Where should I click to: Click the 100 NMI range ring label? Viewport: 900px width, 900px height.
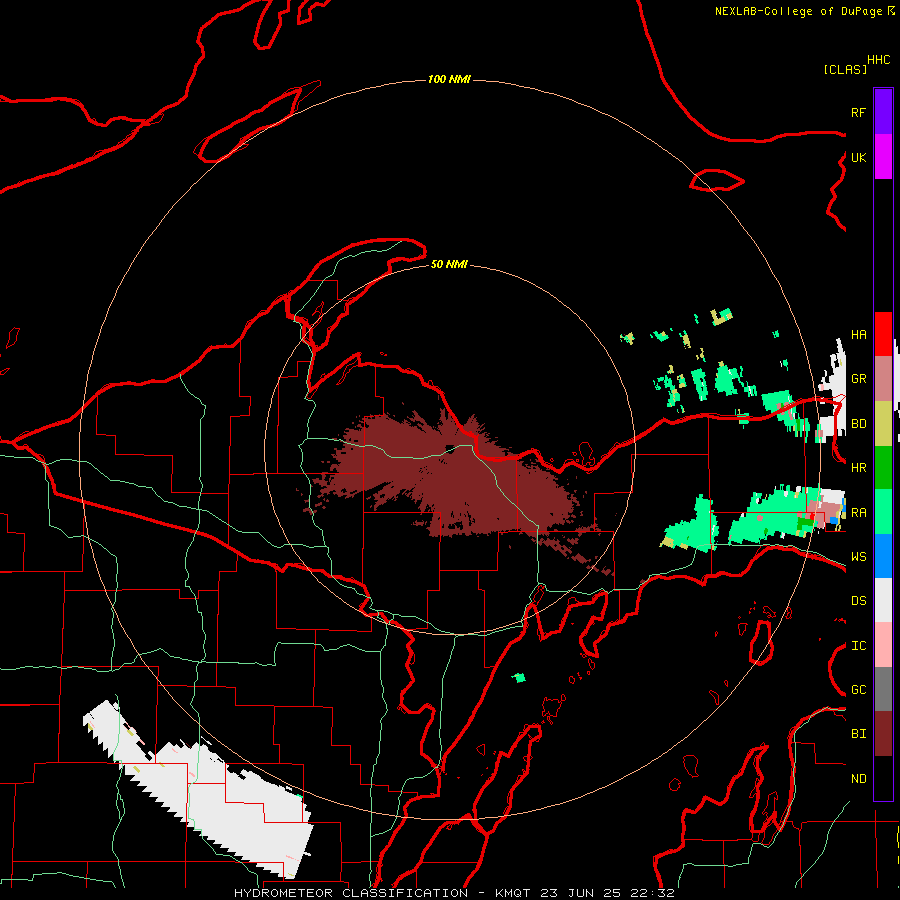449,79
